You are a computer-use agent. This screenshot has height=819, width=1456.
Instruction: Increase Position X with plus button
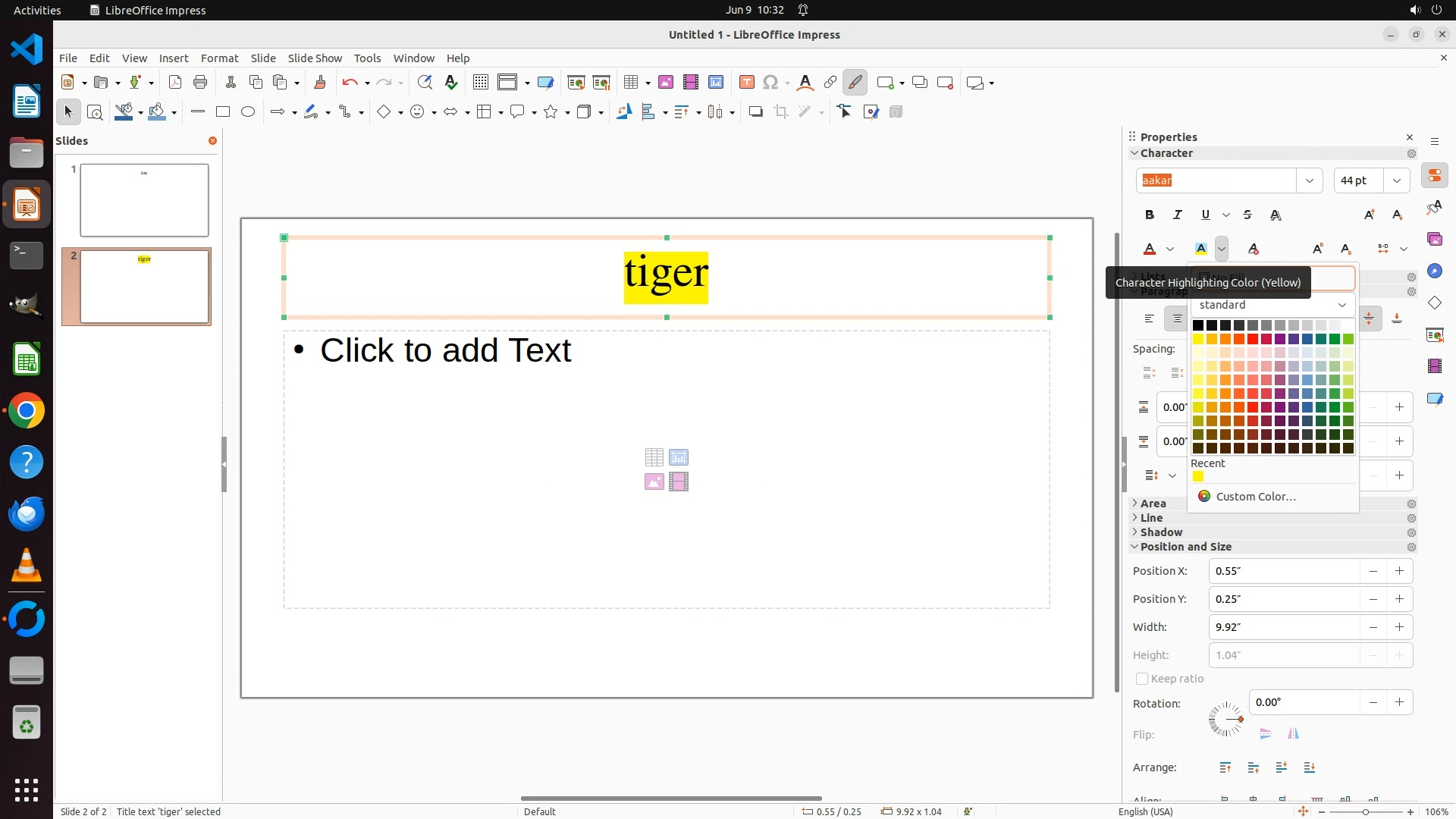(x=1399, y=571)
